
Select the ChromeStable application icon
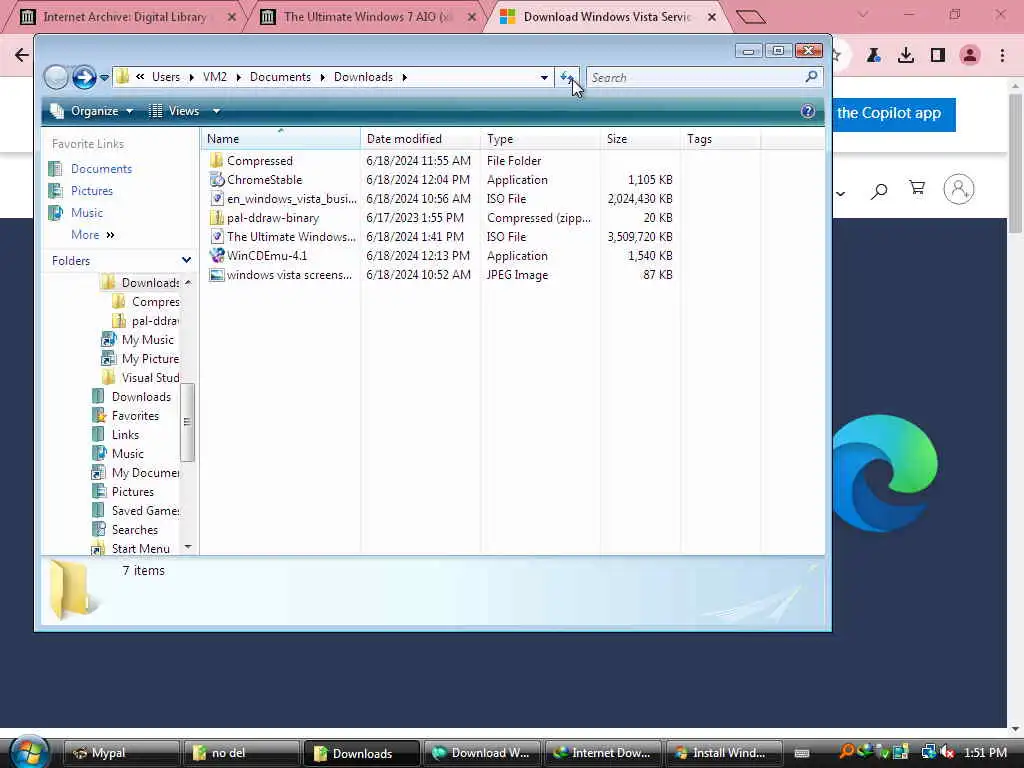pyautogui.click(x=216, y=180)
